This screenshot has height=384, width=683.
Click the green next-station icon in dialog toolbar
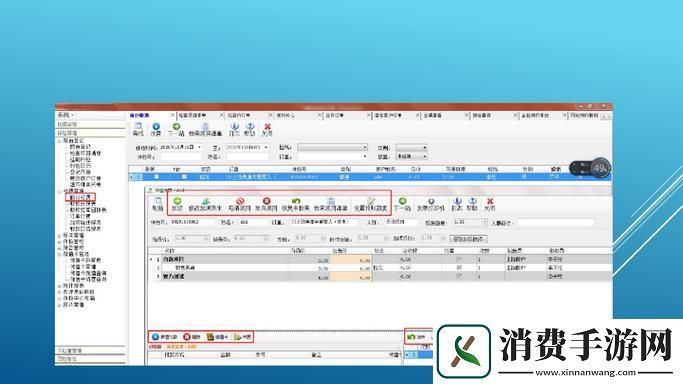point(402,201)
